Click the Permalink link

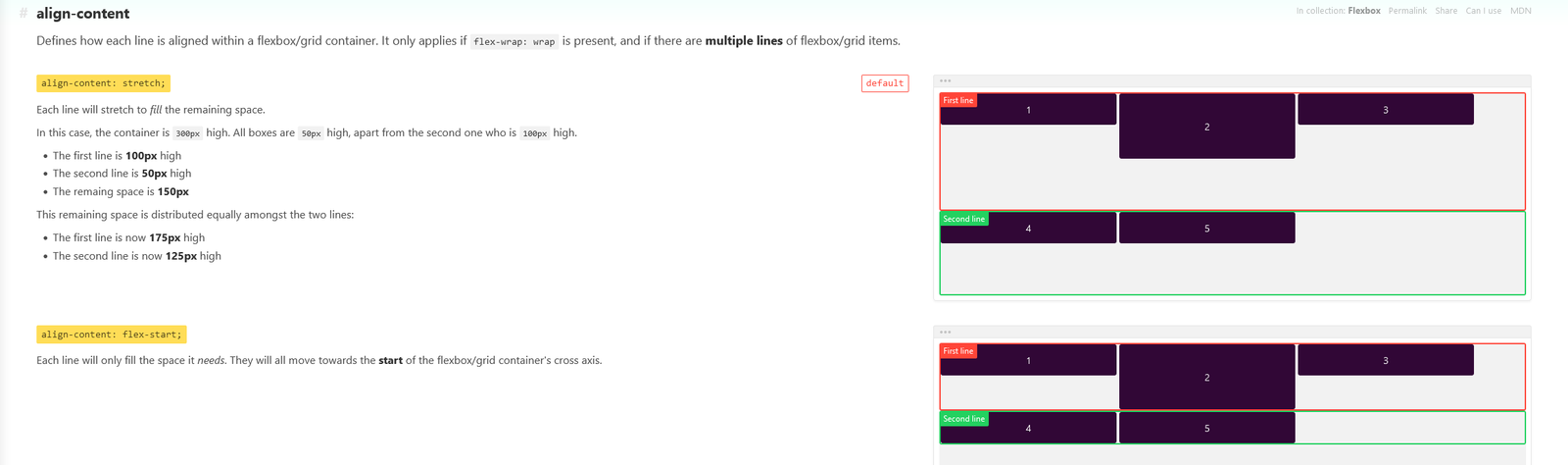[1407, 11]
